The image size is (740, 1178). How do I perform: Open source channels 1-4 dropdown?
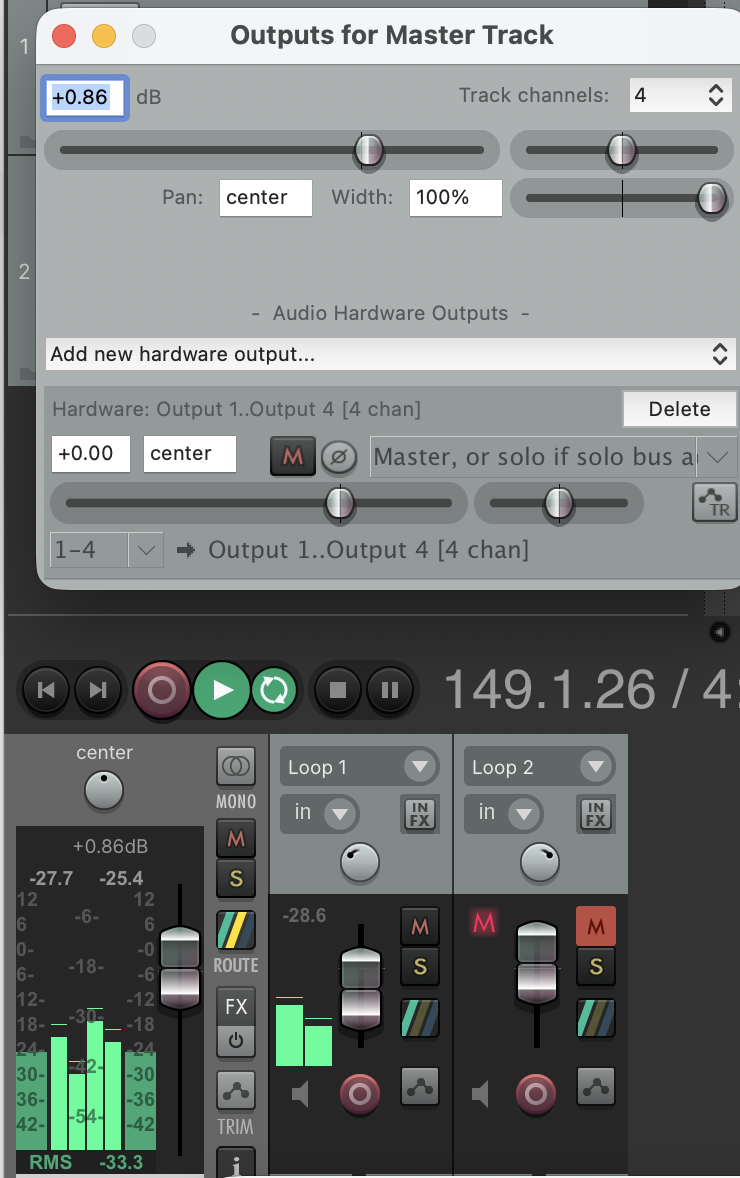pyautogui.click(x=106, y=550)
